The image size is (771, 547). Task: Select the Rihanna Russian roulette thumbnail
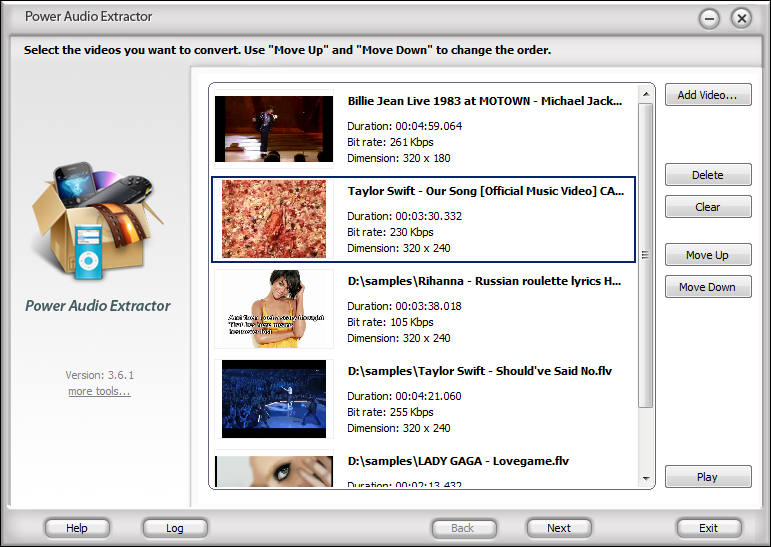(274, 309)
